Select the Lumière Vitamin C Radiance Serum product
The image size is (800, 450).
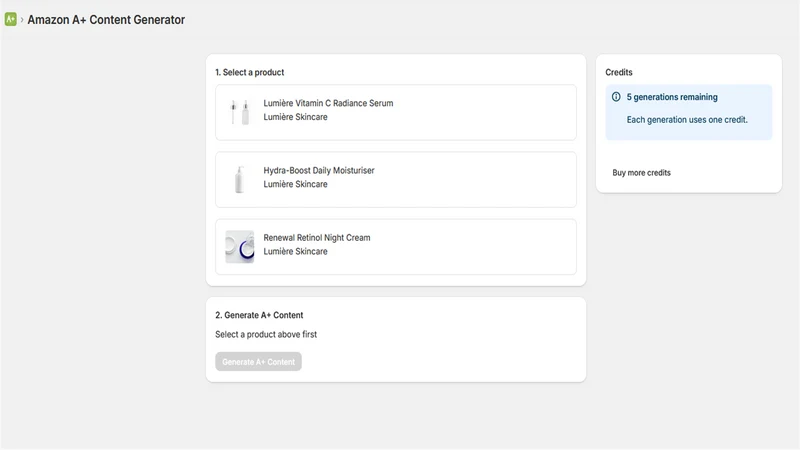pyautogui.click(x=396, y=112)
